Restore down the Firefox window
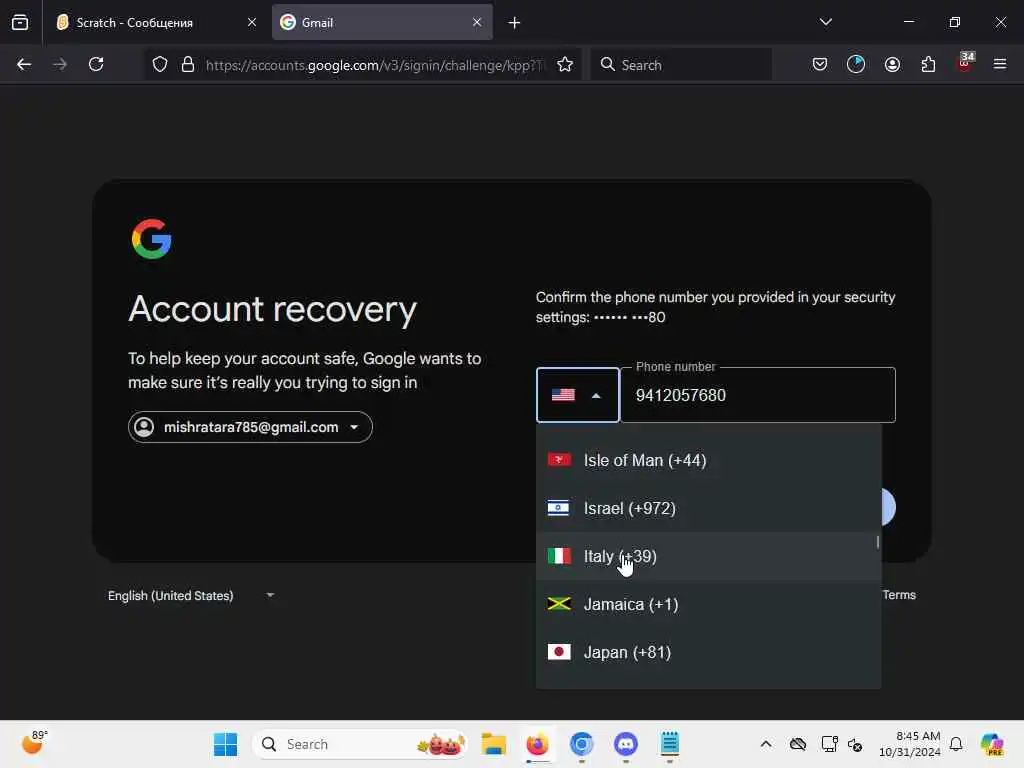Viewport: 1024px width, 768px height. pos(954,22)
